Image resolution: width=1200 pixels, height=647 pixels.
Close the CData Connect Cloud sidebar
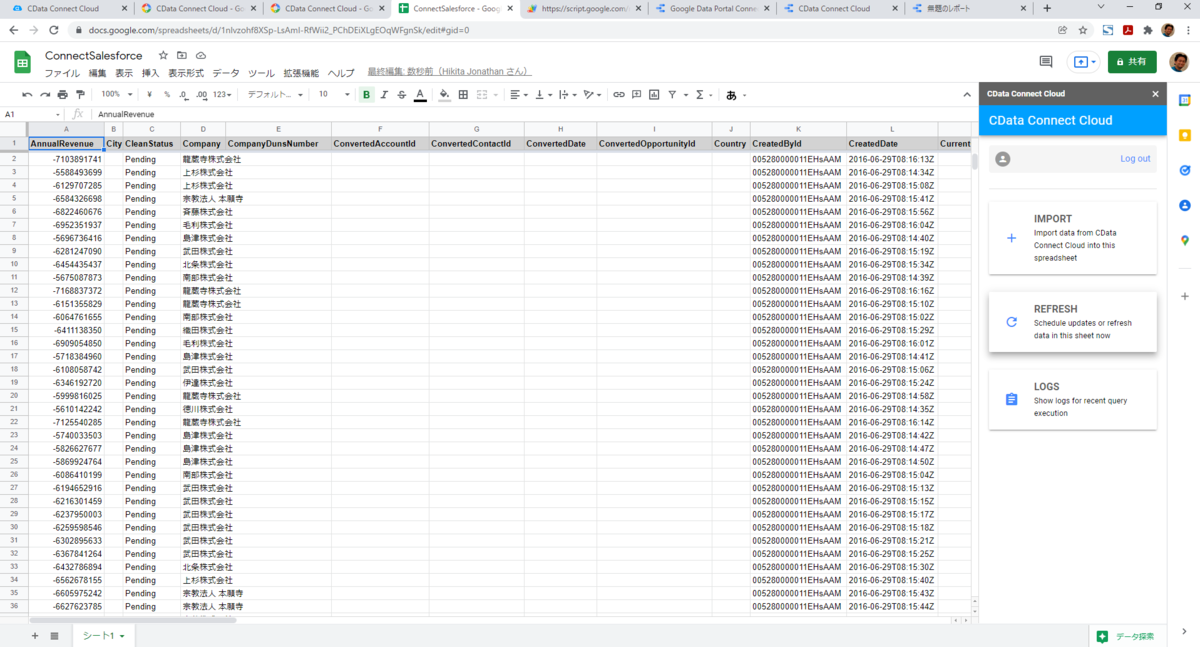[x=1156, y=94]
